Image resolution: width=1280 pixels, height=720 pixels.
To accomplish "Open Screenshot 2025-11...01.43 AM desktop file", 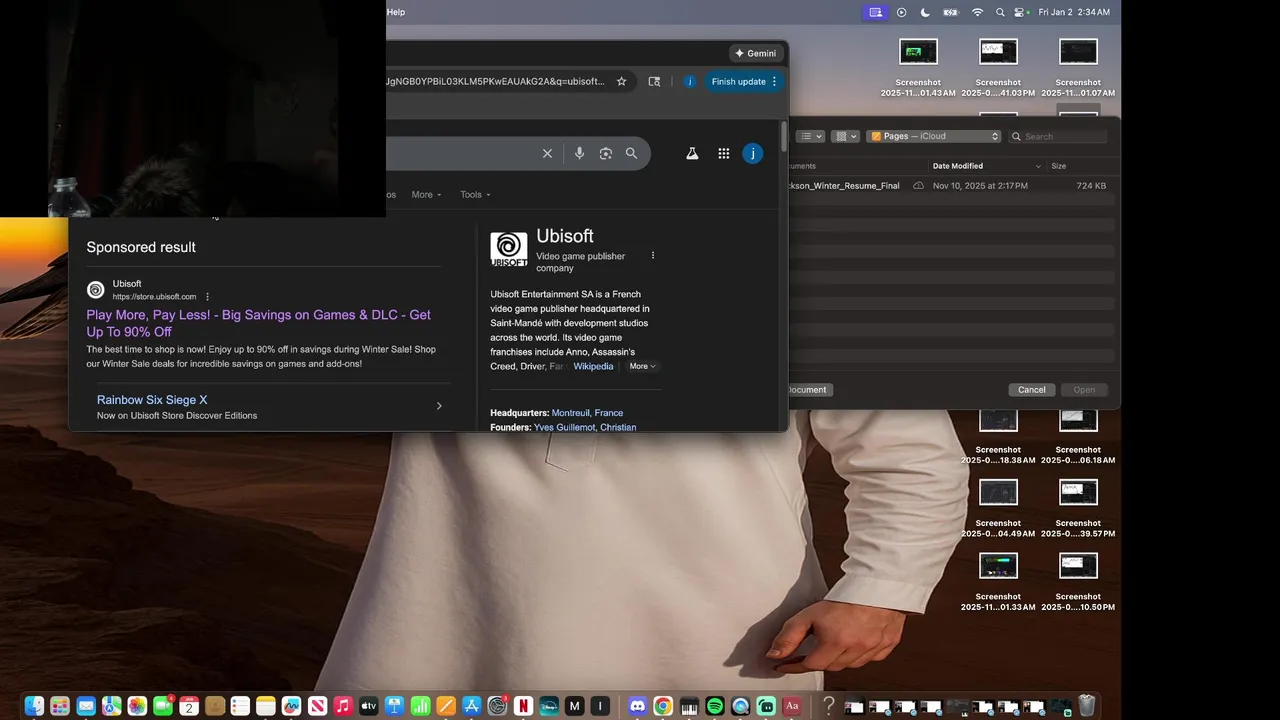I will [918, 68].
